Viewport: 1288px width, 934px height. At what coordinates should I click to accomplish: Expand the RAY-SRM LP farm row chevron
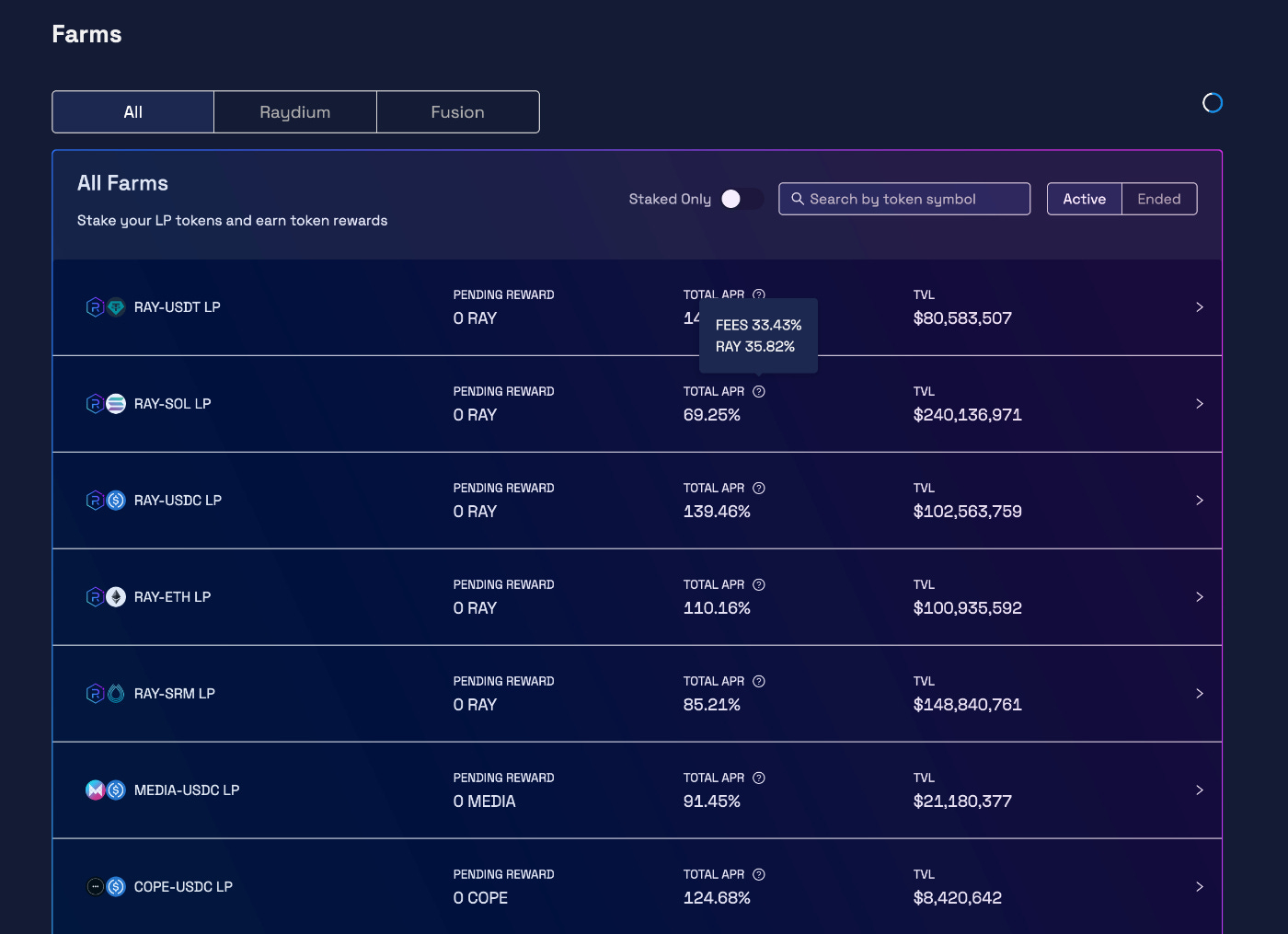click(1200, 694)
